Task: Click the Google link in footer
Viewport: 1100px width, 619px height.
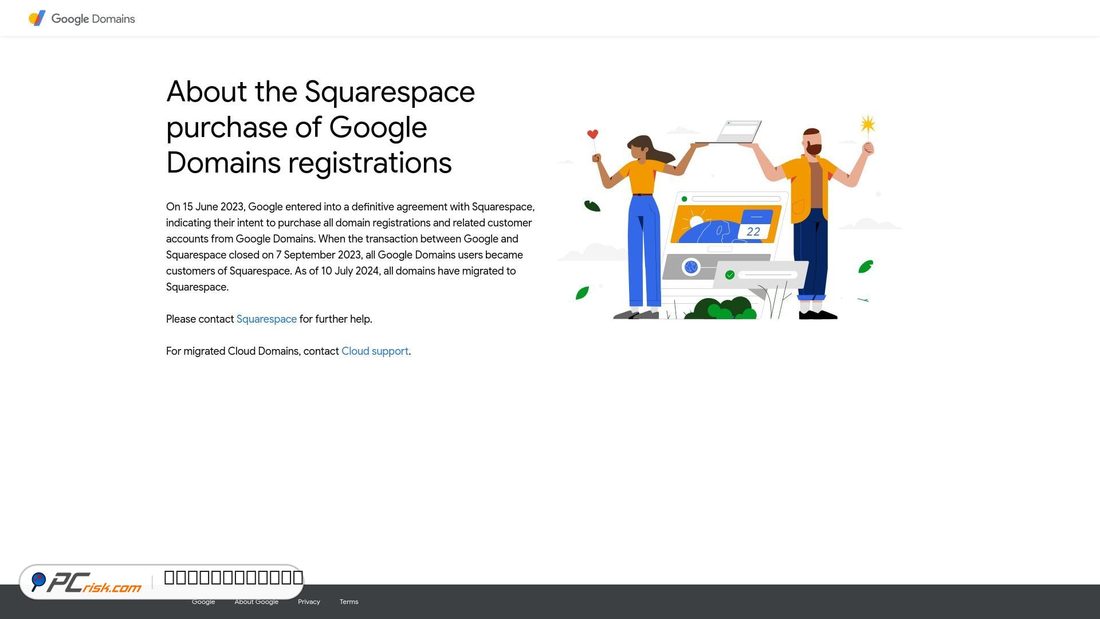Action: [x=203, y=601]
